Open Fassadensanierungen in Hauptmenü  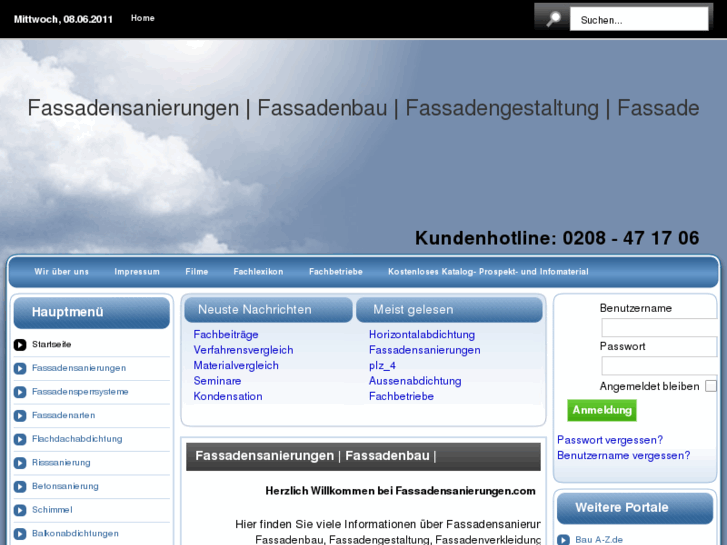[79, 368]
